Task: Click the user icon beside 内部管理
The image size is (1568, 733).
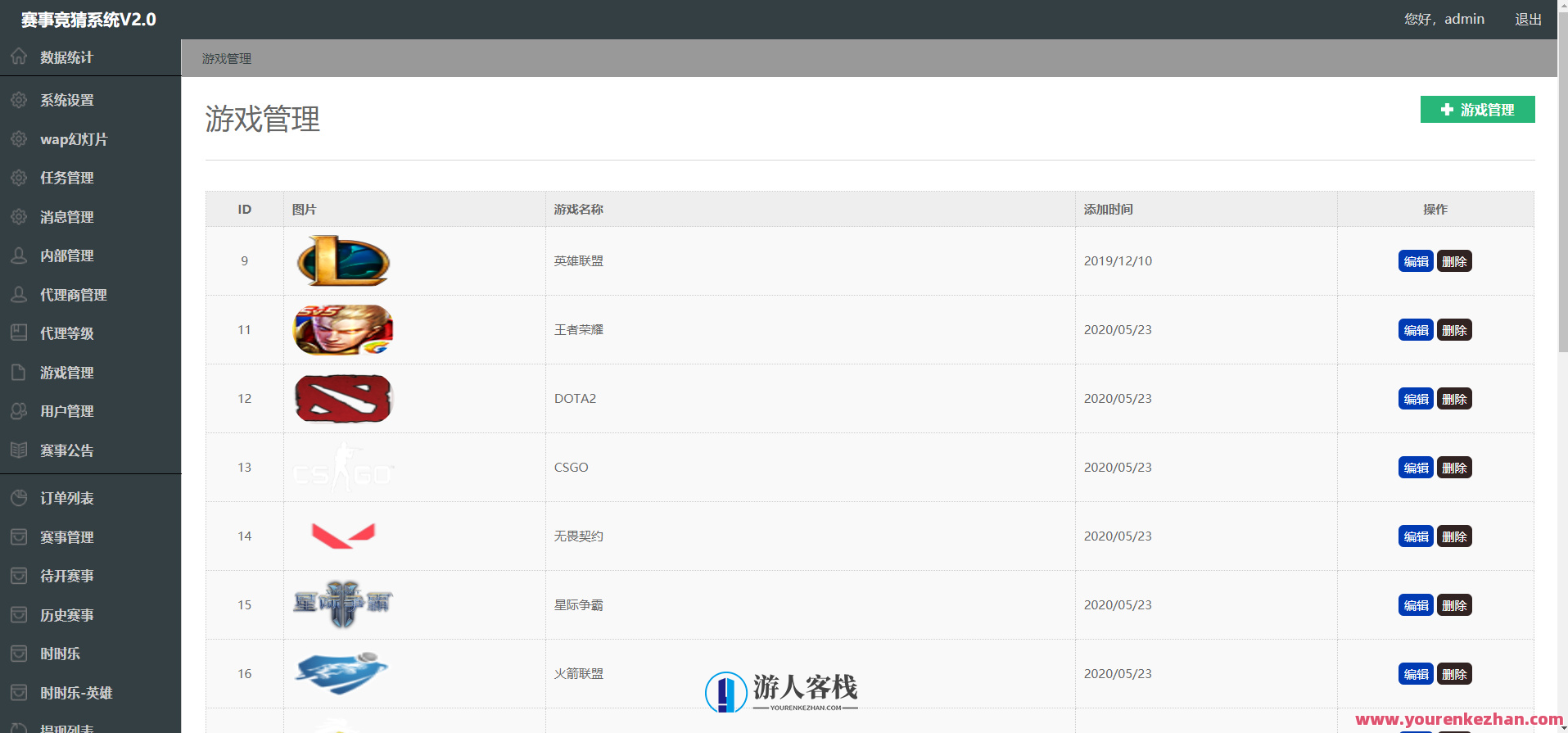Action: (19, 256)
